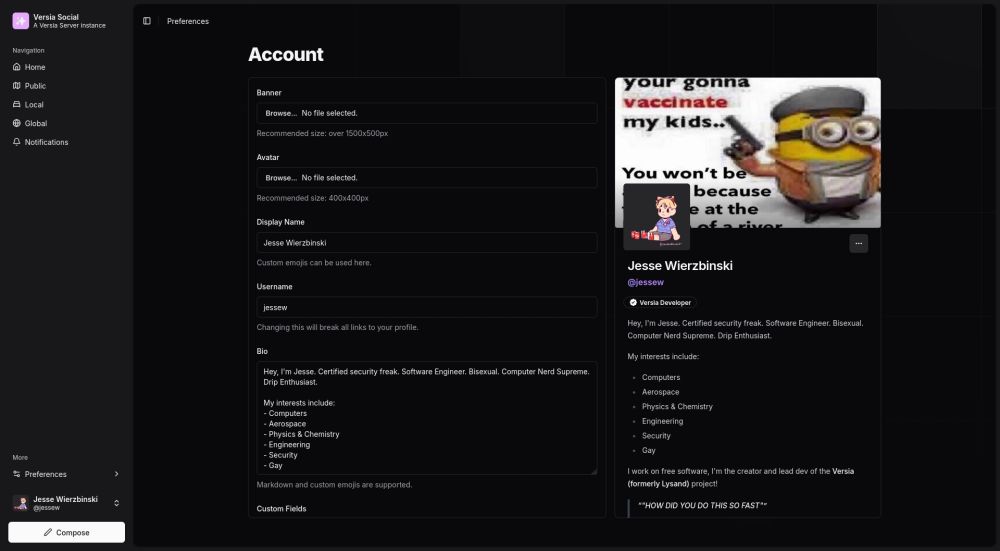Click the Jesse Wierzbinski profile name heading
1000x551 pixels.
coord(680,266)
